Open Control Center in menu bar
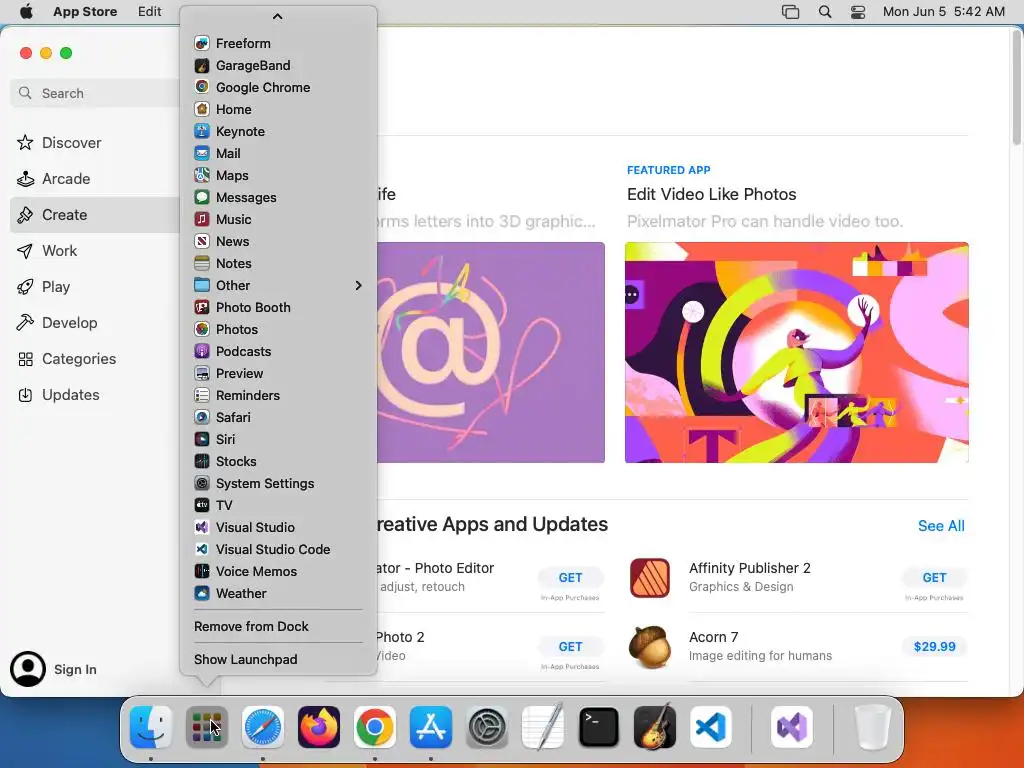1024x768 pixels. (x=857, y=12)
